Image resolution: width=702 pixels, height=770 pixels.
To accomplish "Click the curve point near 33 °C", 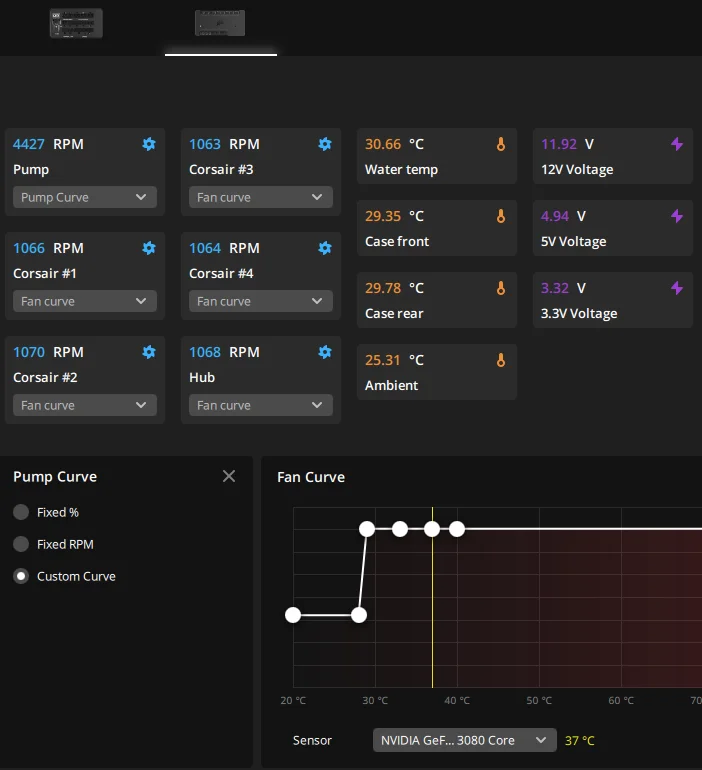I will (400, 529).
